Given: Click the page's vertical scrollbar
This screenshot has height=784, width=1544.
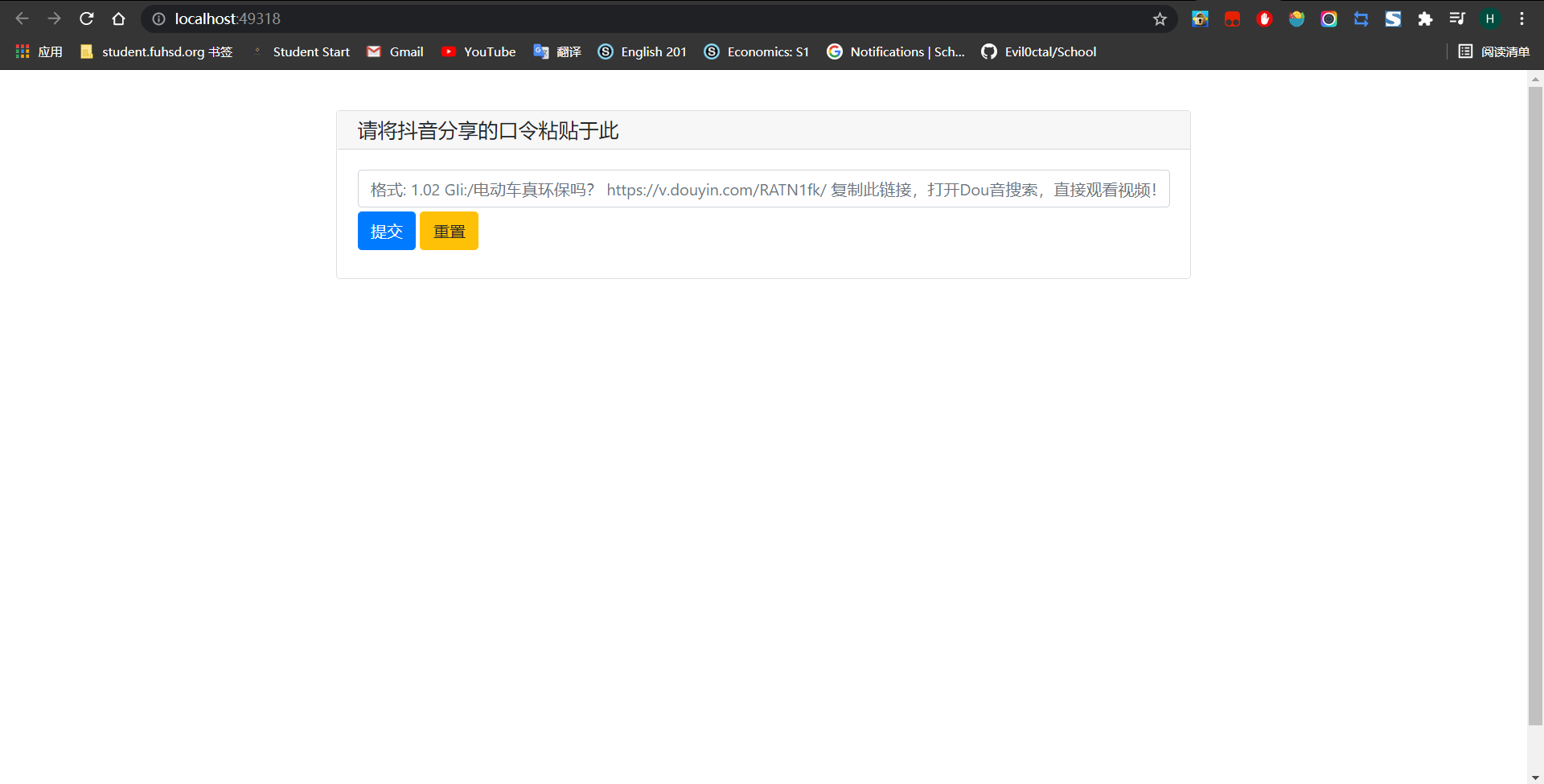Looking at the screenshot, I should (1535, 402).
